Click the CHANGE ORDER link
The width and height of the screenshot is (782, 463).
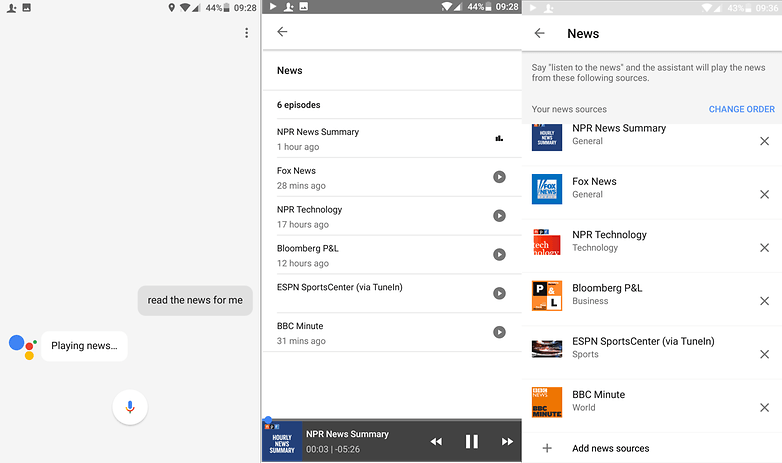coord(741,109)
